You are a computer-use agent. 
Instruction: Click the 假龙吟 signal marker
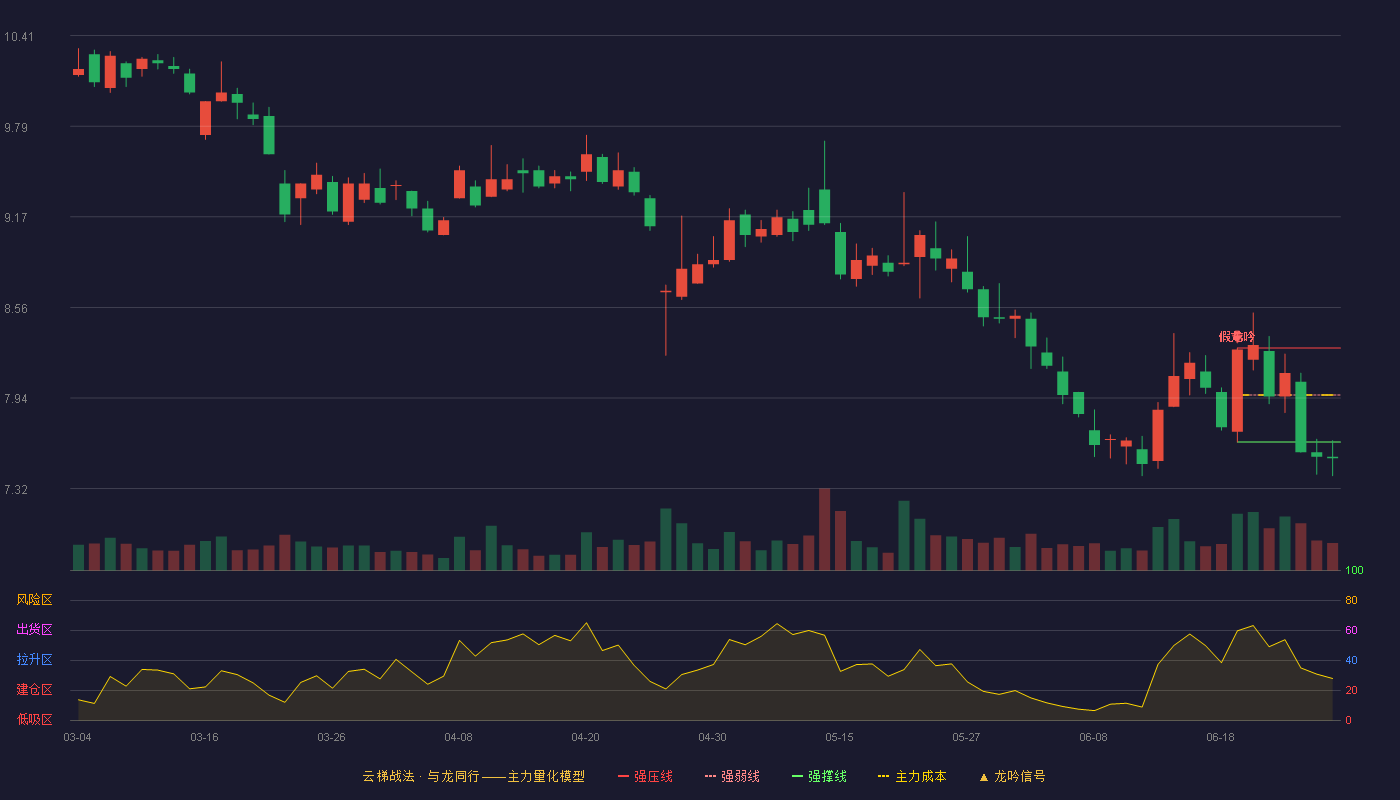(x=1236, y=337)
